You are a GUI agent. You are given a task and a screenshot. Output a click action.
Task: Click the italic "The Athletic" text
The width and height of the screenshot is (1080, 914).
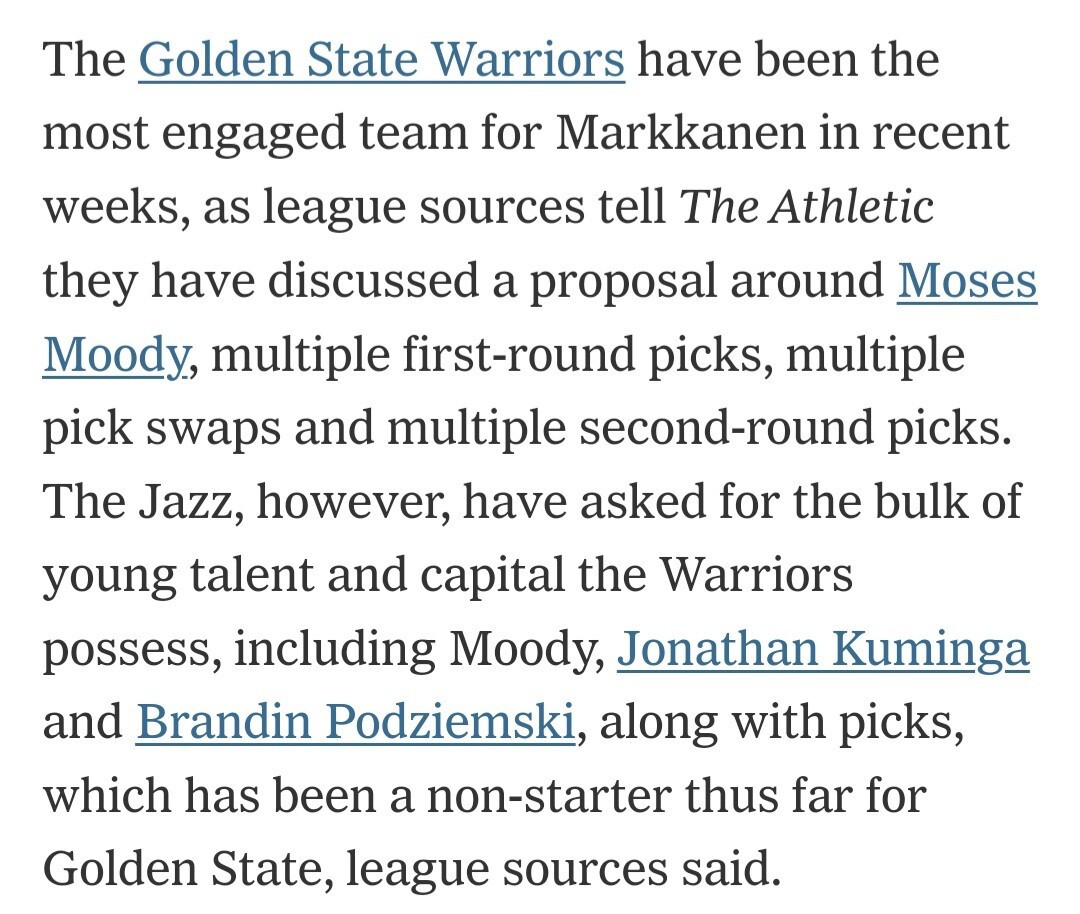806,207
